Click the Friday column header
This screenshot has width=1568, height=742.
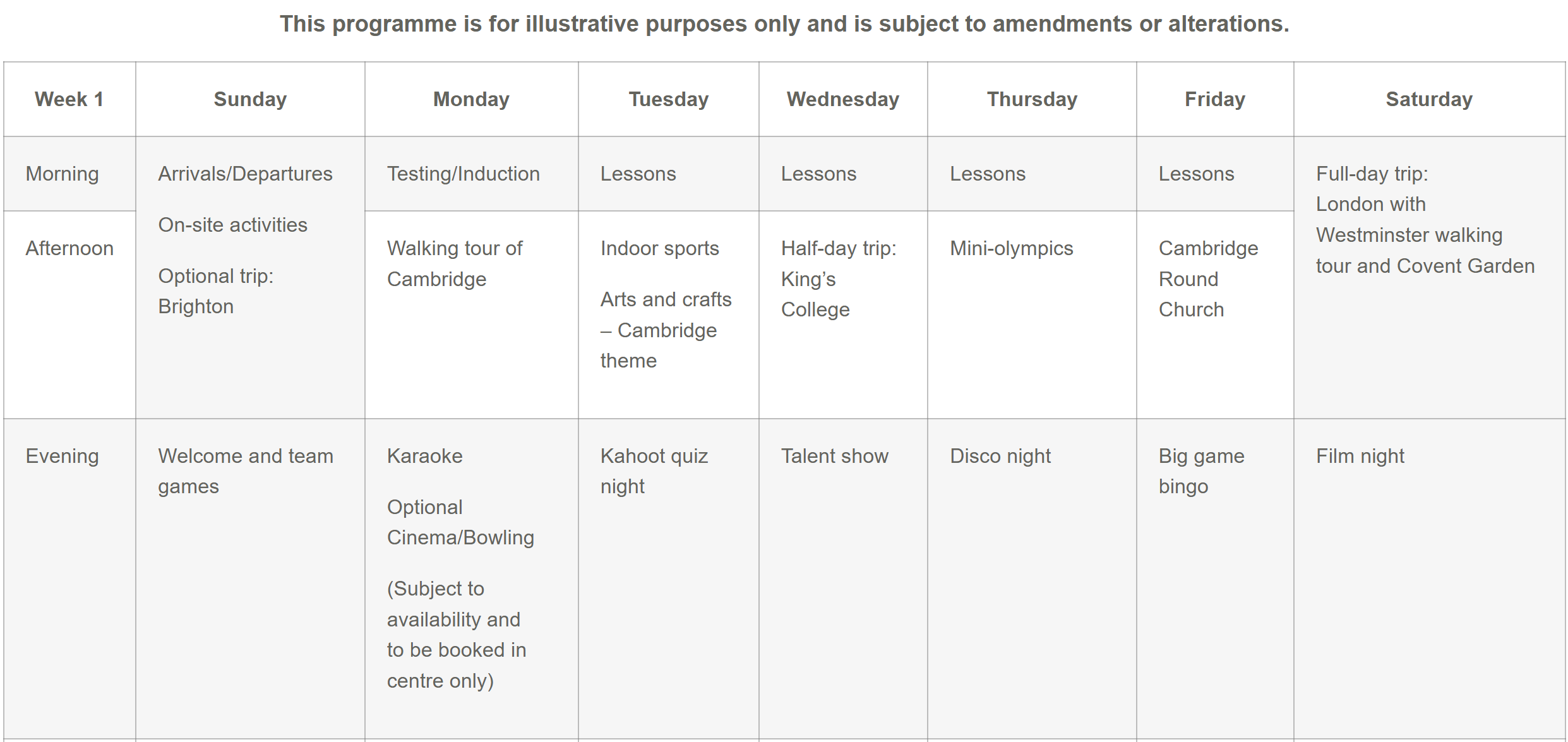point(1214,99)
